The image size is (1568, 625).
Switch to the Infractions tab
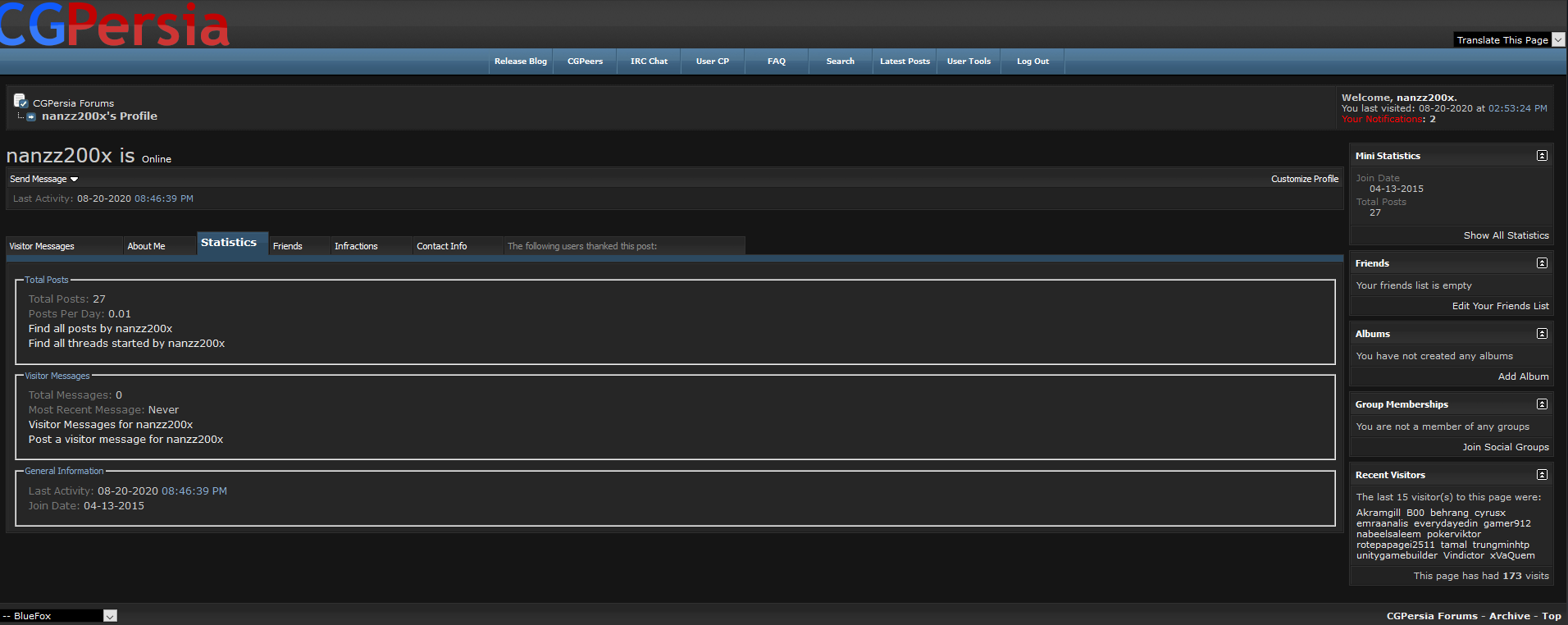pyautogui.click(x=371, y=246)
